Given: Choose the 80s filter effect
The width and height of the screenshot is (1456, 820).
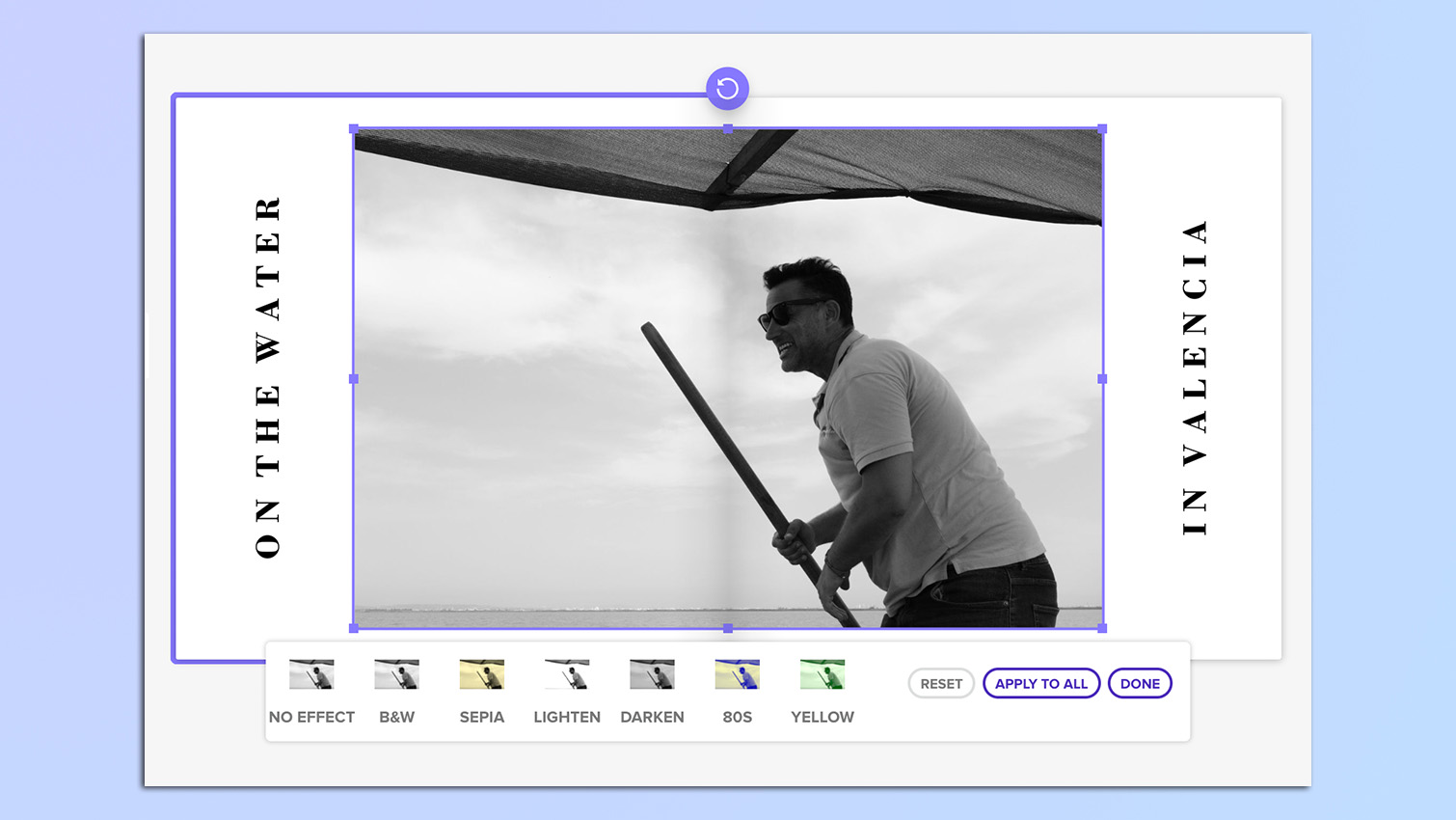Looking at the screenshot, I should (737, 673).
